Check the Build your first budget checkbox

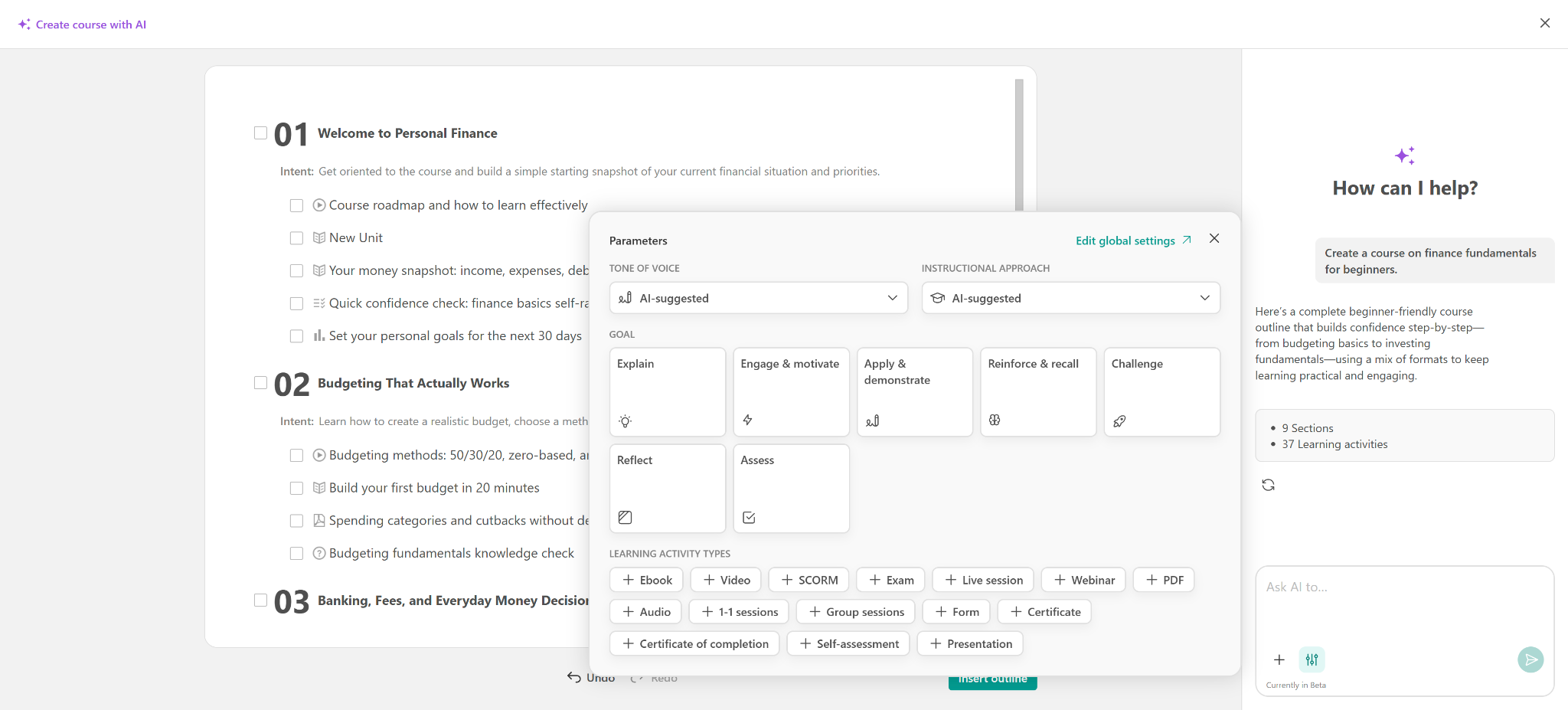296,488
